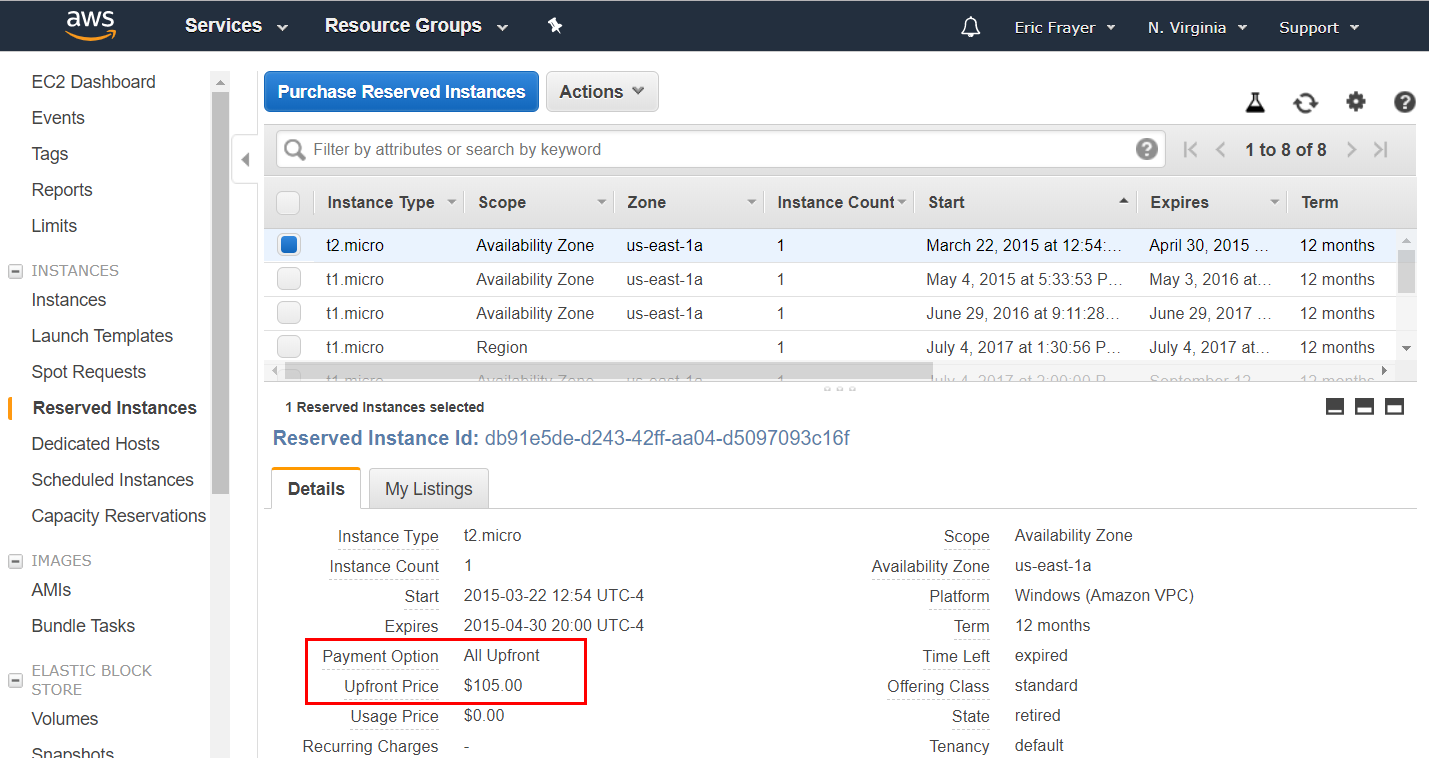This screenshot has height=758, width=1429.
Task: Open Scope column filter arrow
Action: click(601, 202)
